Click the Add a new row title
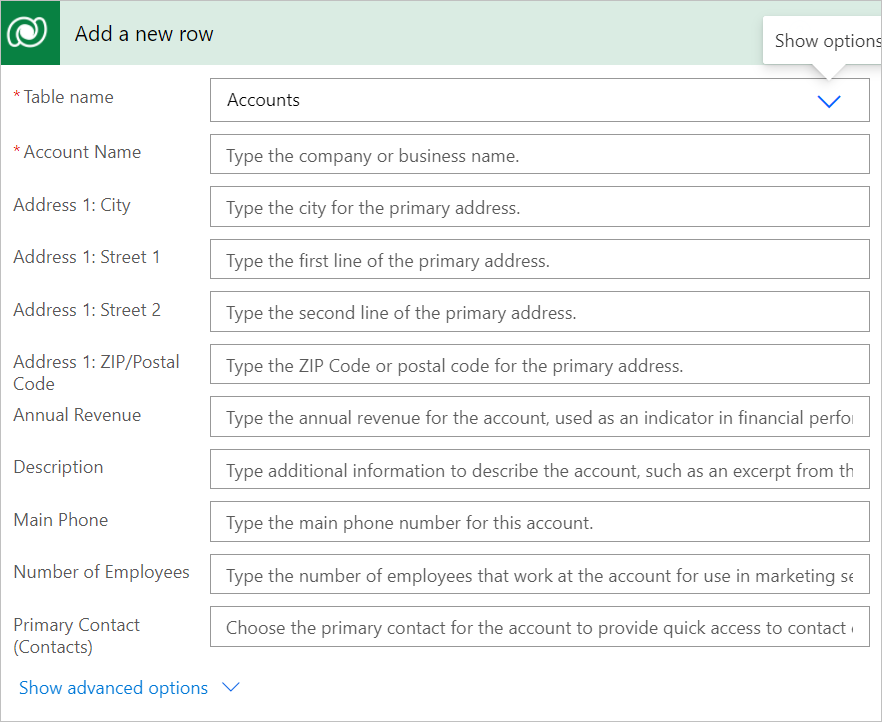 coord(143,33)
